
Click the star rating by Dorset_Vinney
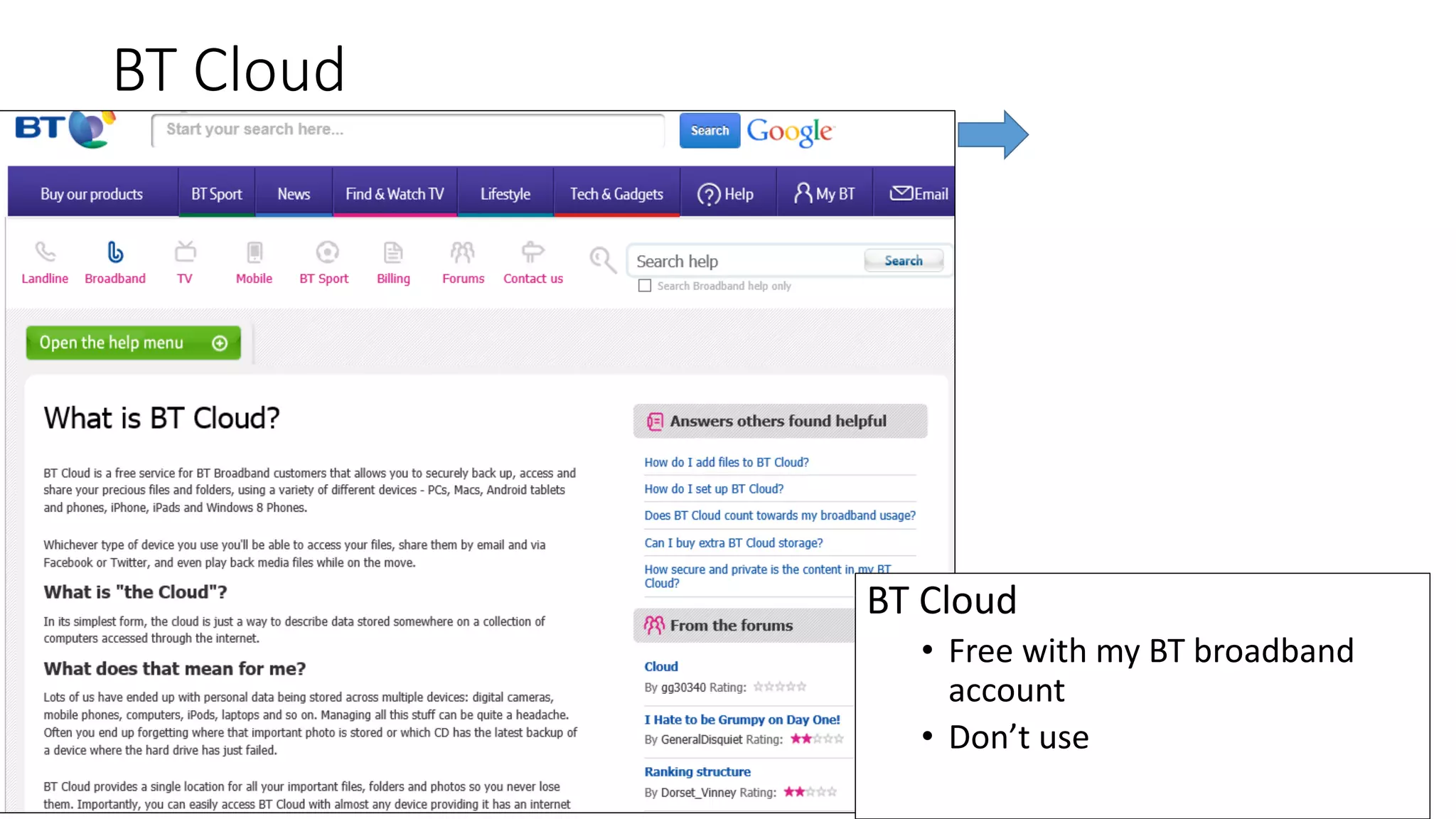click(810, 792)
